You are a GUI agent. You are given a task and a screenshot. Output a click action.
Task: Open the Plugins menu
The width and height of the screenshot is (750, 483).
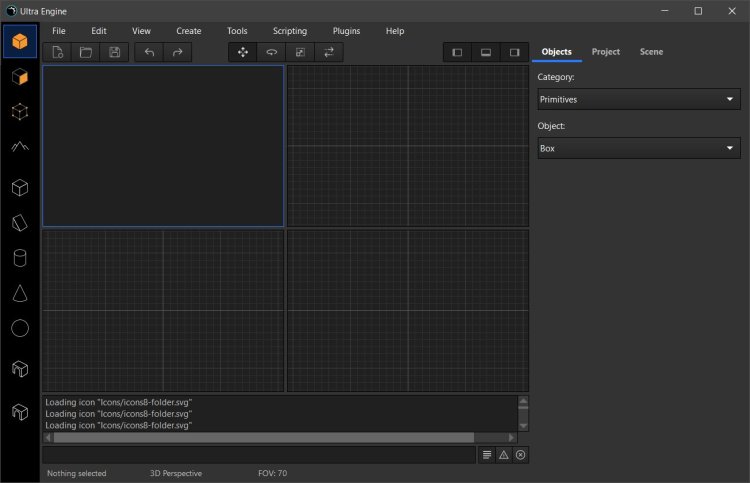(x=346, y=31)
